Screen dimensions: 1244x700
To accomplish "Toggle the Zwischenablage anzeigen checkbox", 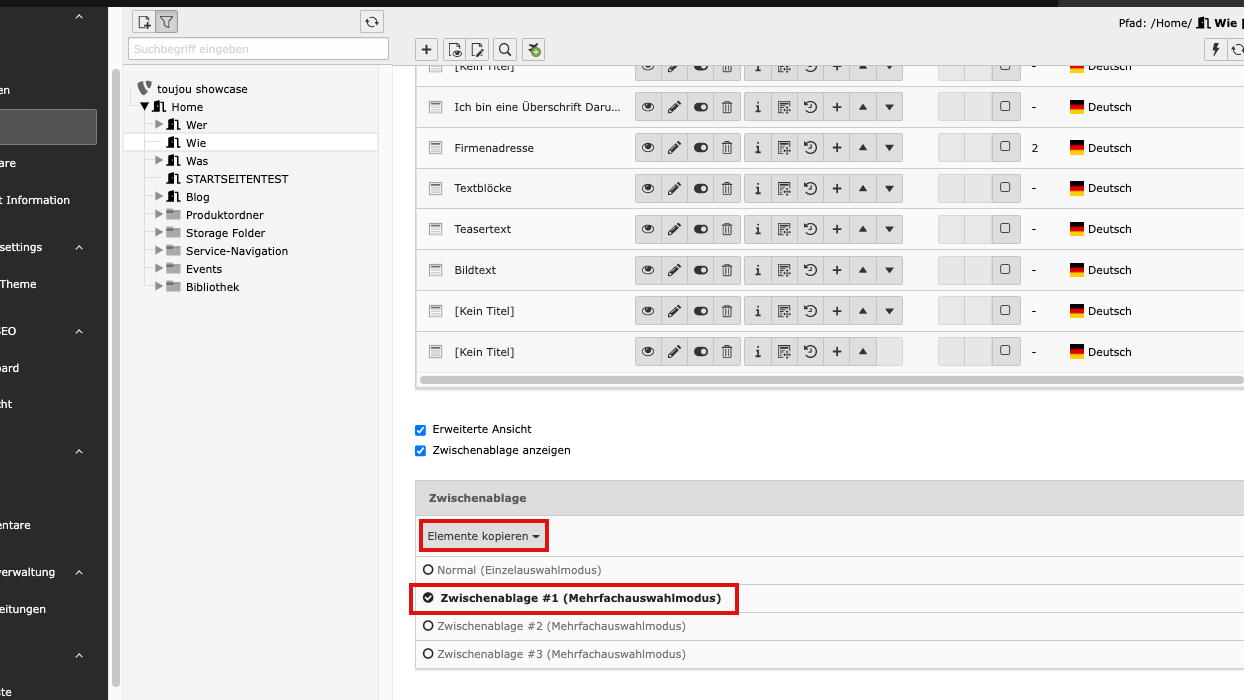I will pos(420,451).
